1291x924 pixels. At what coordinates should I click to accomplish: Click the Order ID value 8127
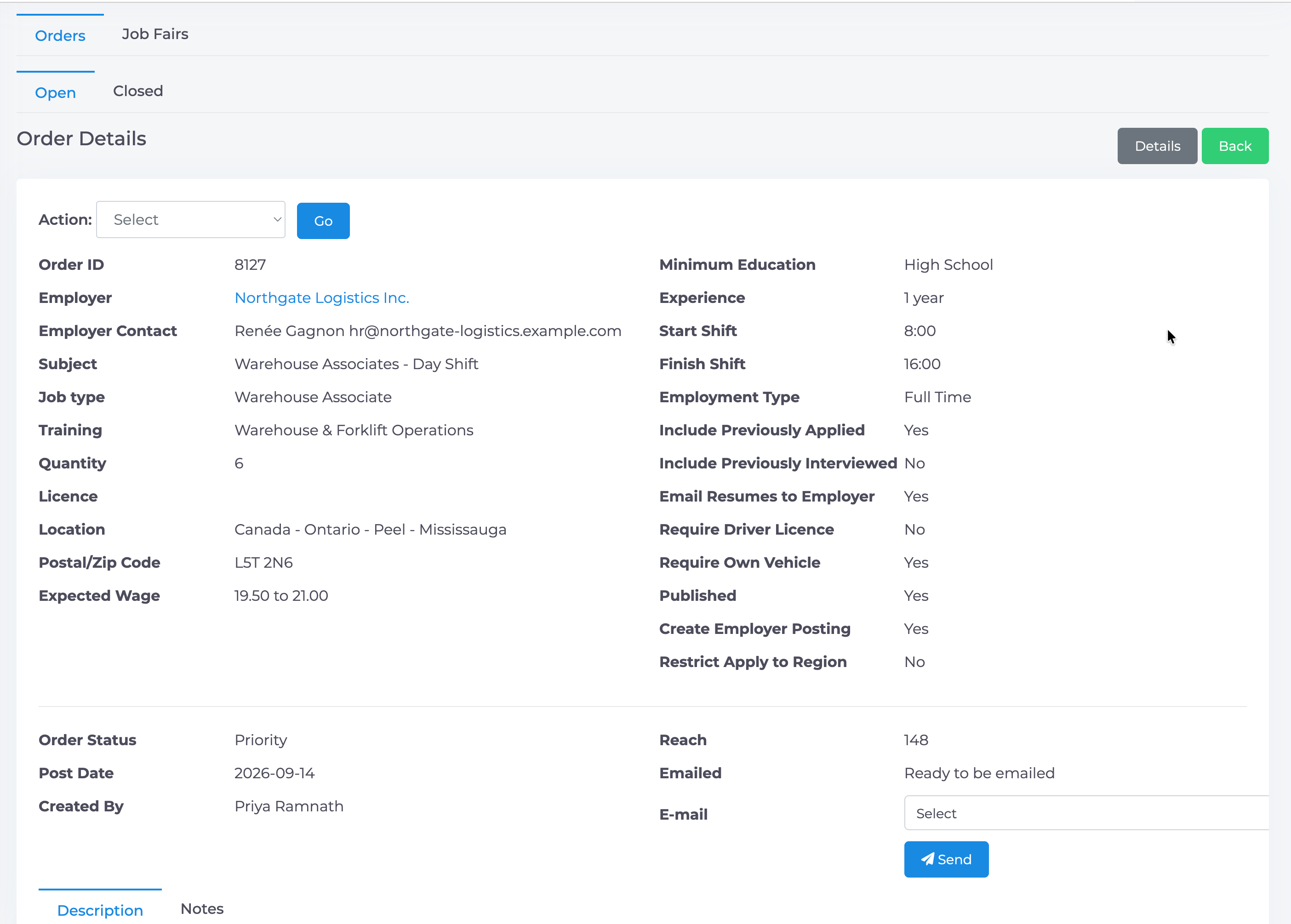pyautogui.click(x=250, y=265)
